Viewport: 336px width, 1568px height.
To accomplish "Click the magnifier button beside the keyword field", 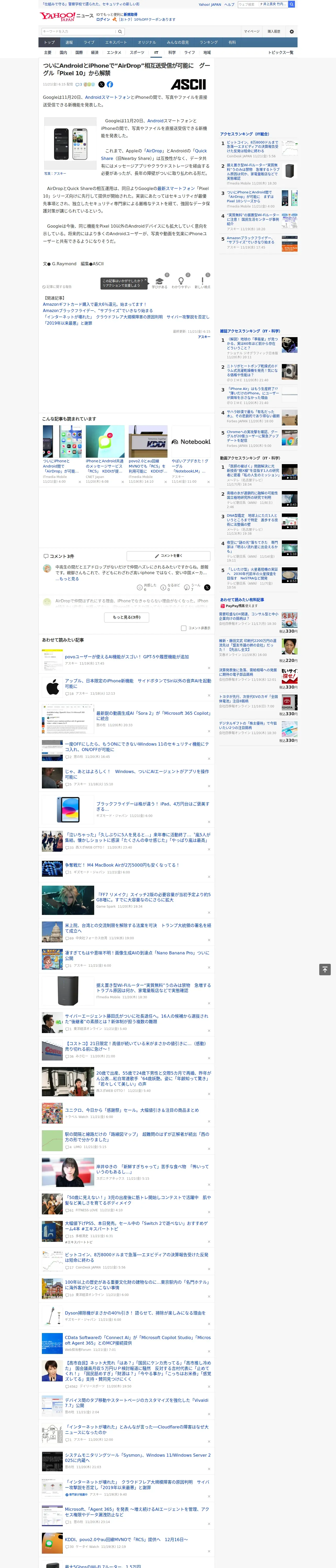I will point(120,32).
